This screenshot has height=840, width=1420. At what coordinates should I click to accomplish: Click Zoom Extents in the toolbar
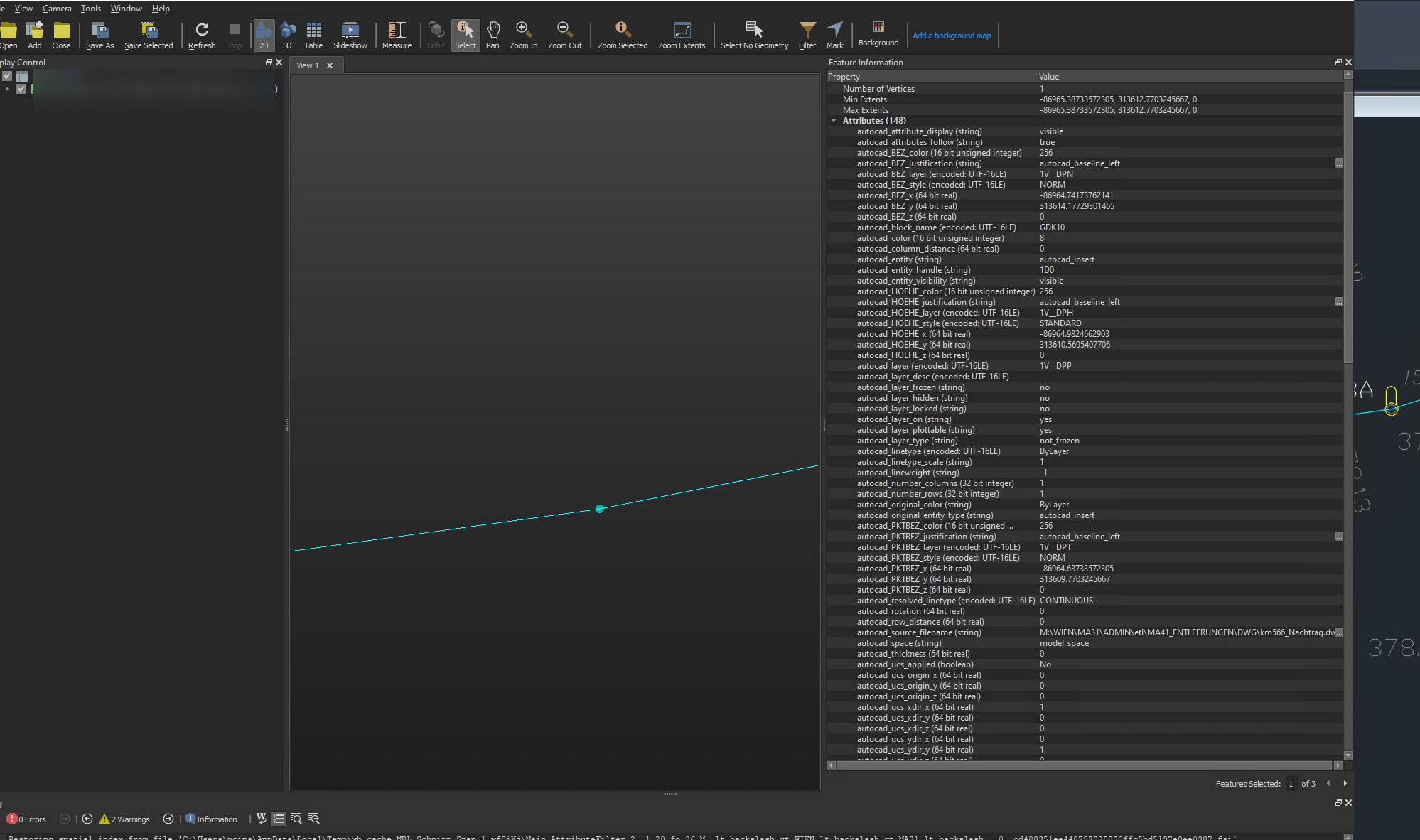(x=682, y=36)
